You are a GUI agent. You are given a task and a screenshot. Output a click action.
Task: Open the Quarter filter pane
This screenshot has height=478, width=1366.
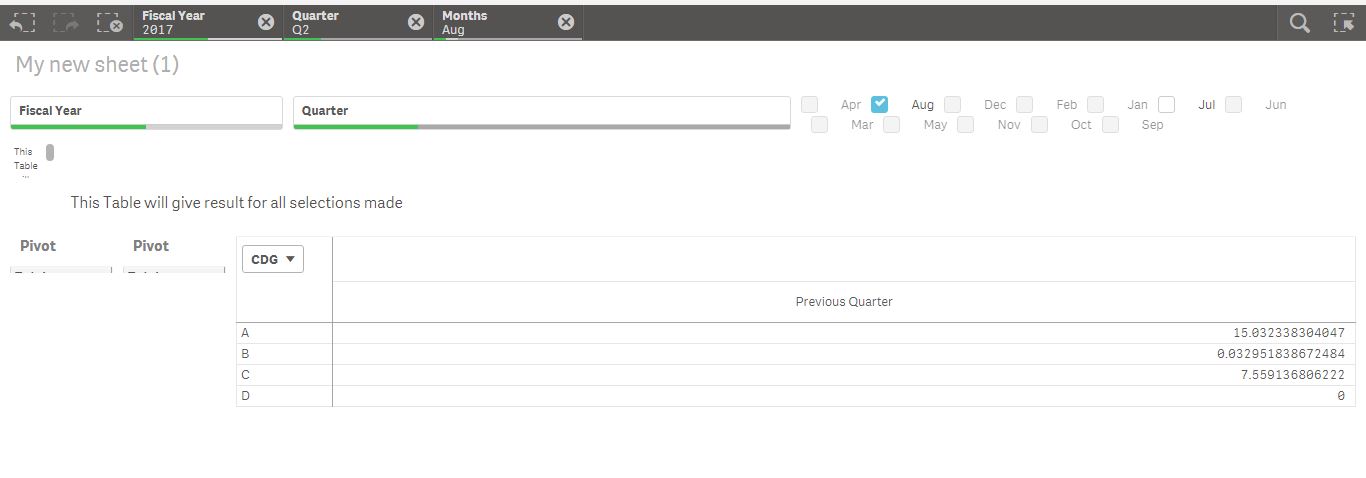pos(541,111)
